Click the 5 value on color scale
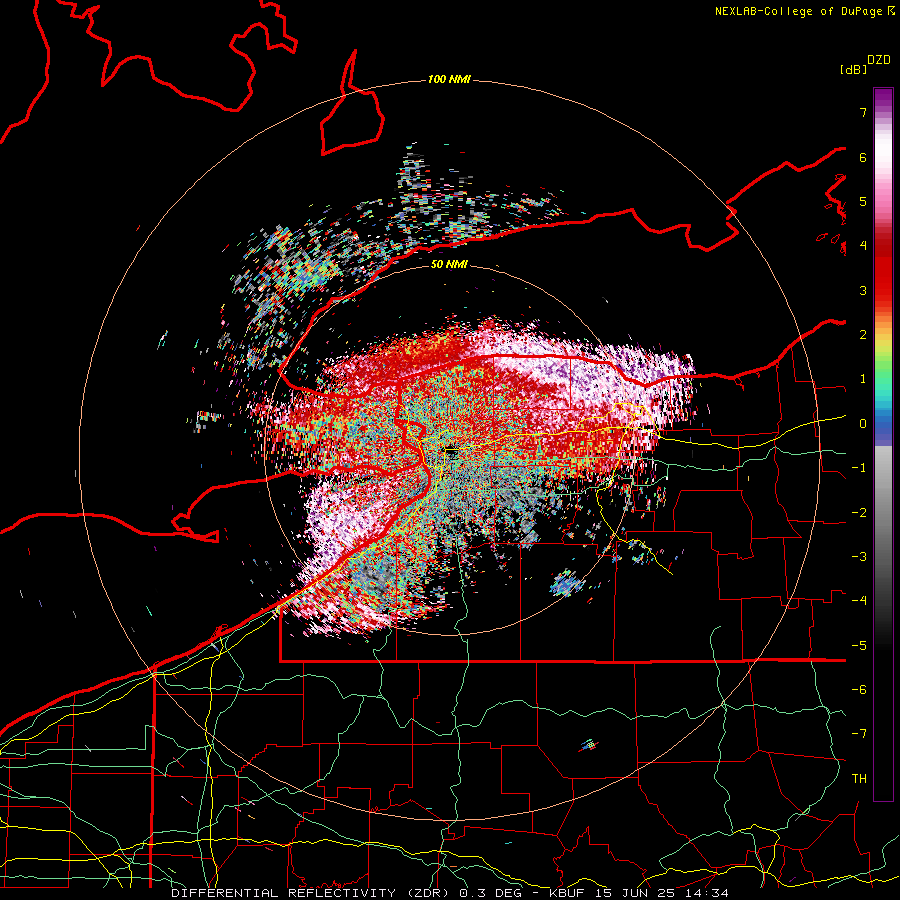This screenshot has width=900, height=900. pyautogui.click(x=863, y=201)
